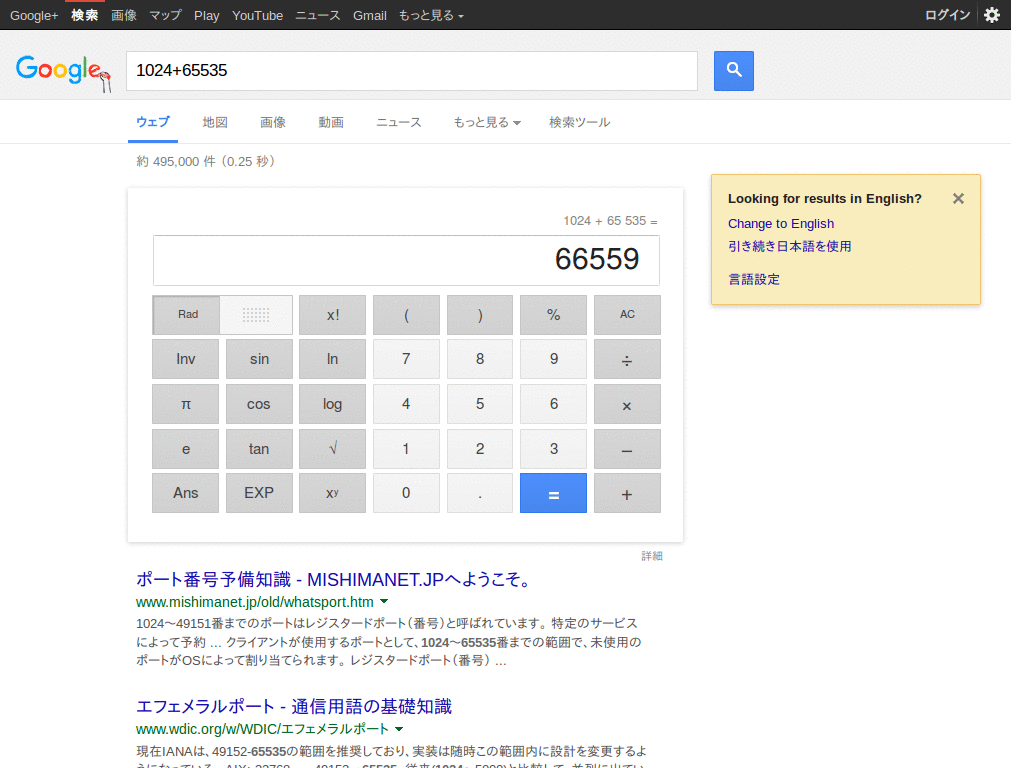
Task: Insert Euler's constant e
Action: click(185, 449)
